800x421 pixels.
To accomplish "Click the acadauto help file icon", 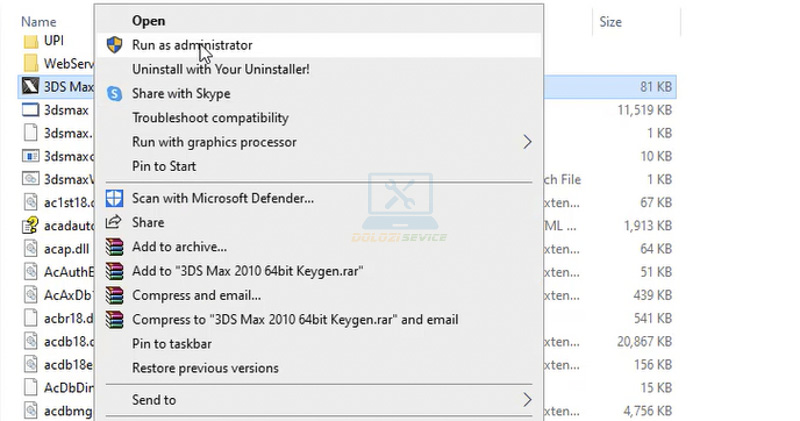I will [31, 226].
